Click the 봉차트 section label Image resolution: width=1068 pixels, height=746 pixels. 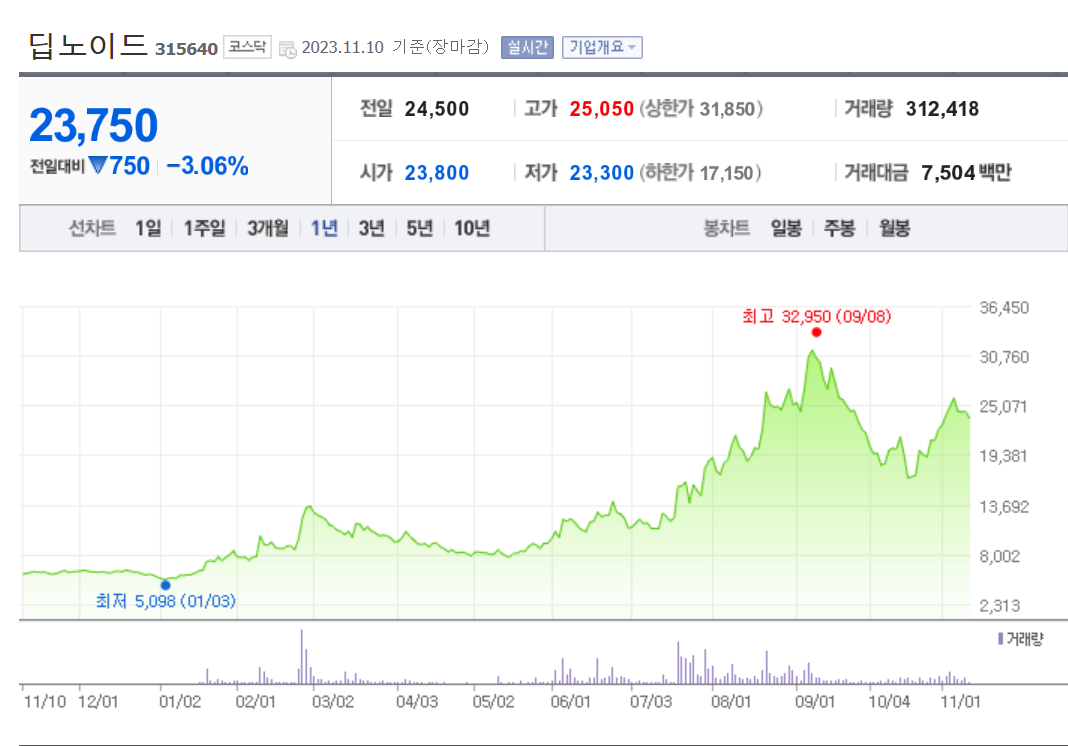coord(726,228)
